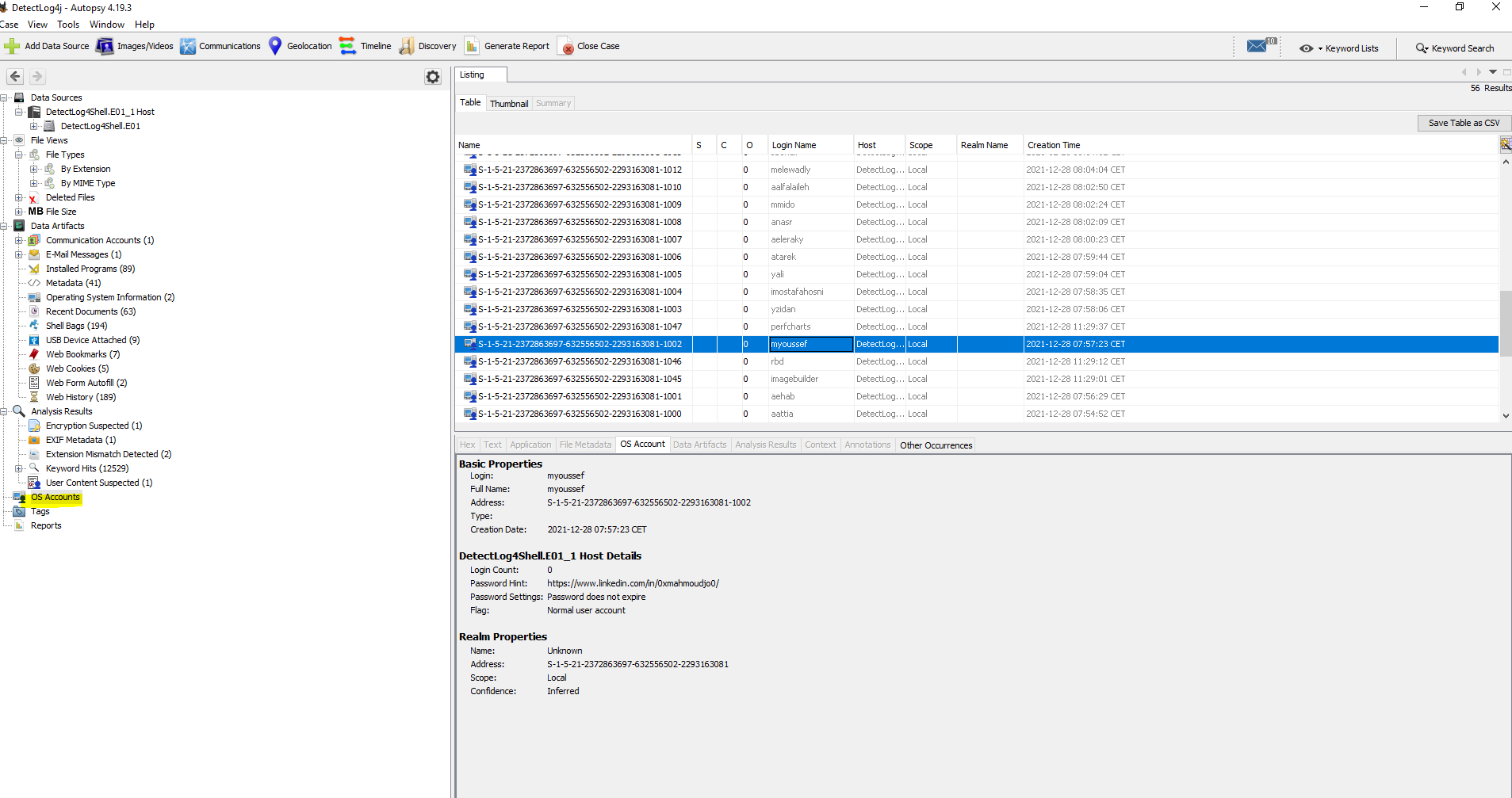The height and width of the screenshot is (798, 1512).
Task: Switch to the Thumbnail tab
Action: pos(508,104)
